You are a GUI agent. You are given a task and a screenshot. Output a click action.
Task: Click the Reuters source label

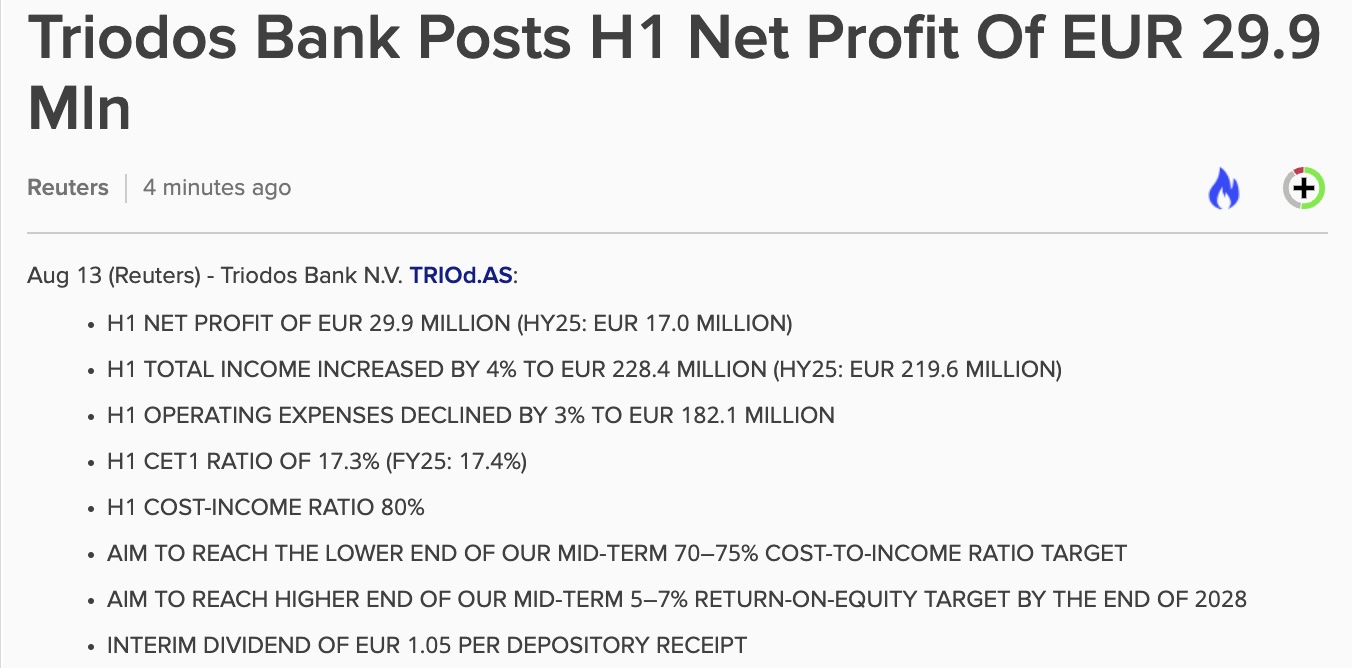point(68,187)
